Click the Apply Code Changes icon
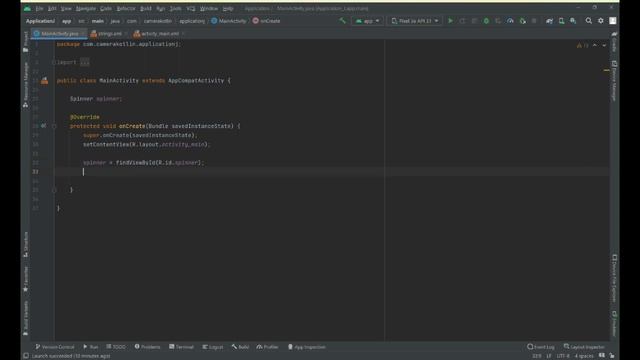640x360 pixels. [474, 20]
